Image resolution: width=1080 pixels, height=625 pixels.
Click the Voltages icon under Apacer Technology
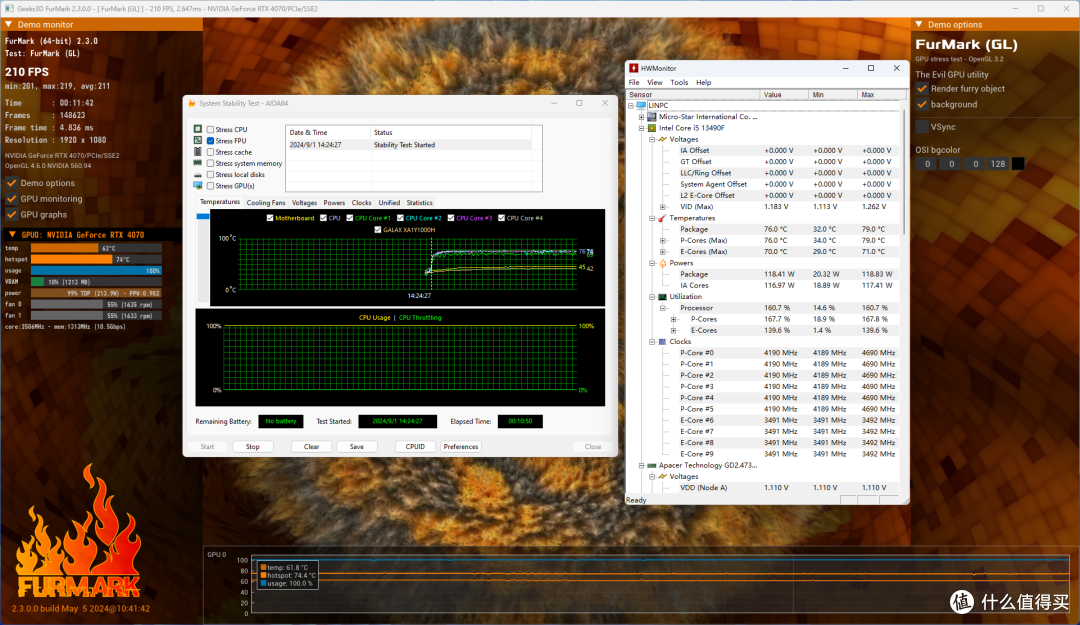coord(663,476)
